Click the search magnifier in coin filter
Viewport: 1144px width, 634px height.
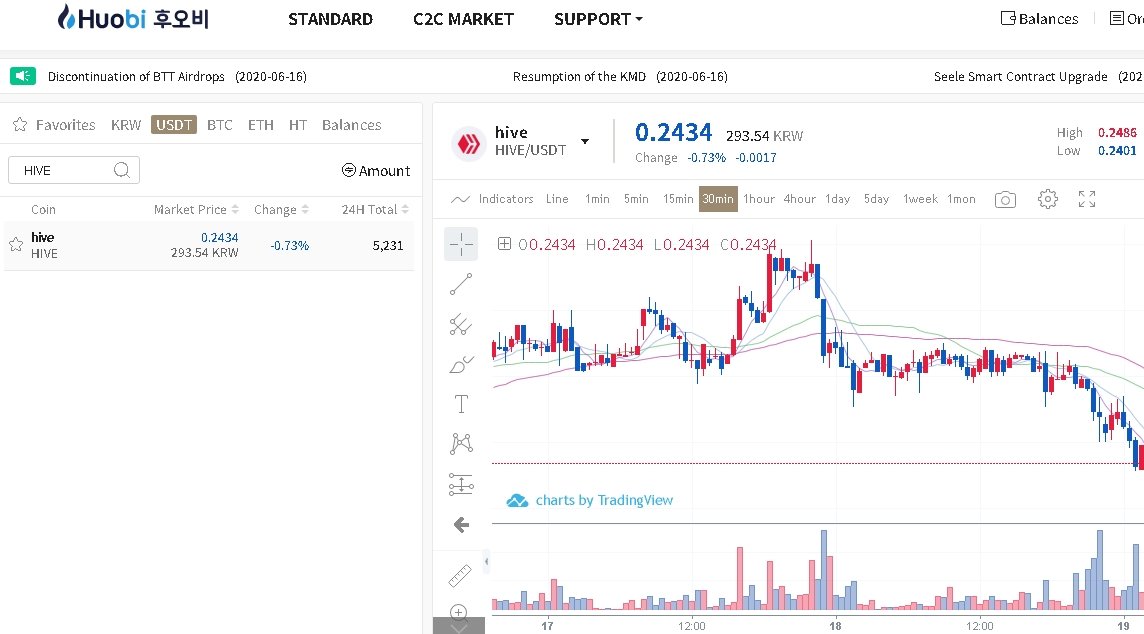tap(122, 170)
